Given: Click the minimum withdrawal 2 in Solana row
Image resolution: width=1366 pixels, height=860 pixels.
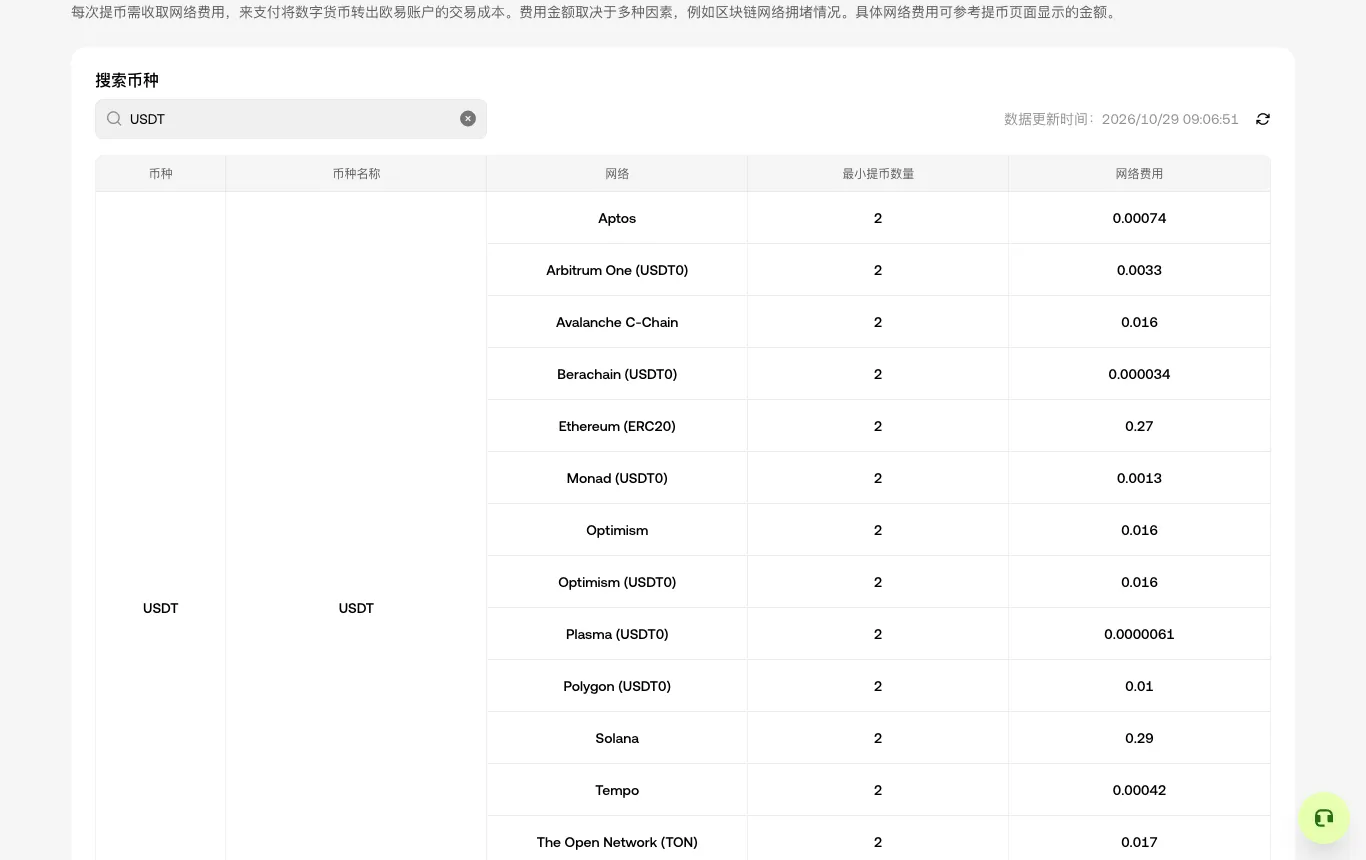Looking at the screenshot, I should pos(878,738).
